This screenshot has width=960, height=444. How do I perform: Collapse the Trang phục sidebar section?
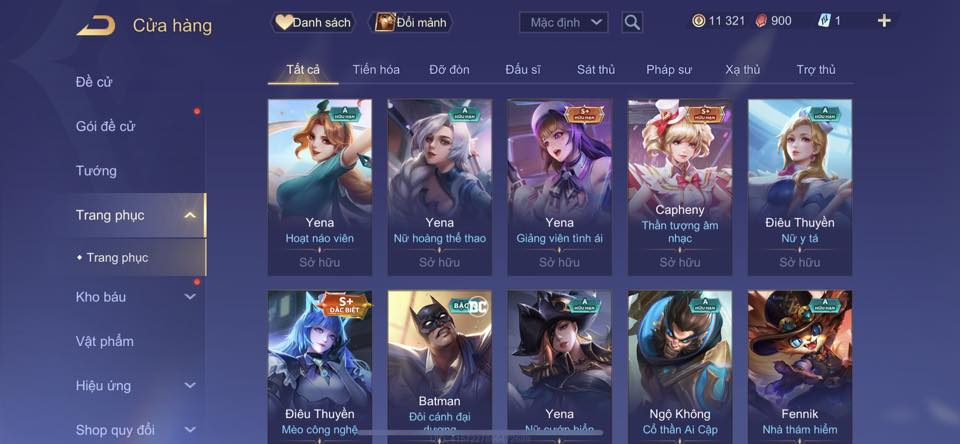(x=190, y=215)
